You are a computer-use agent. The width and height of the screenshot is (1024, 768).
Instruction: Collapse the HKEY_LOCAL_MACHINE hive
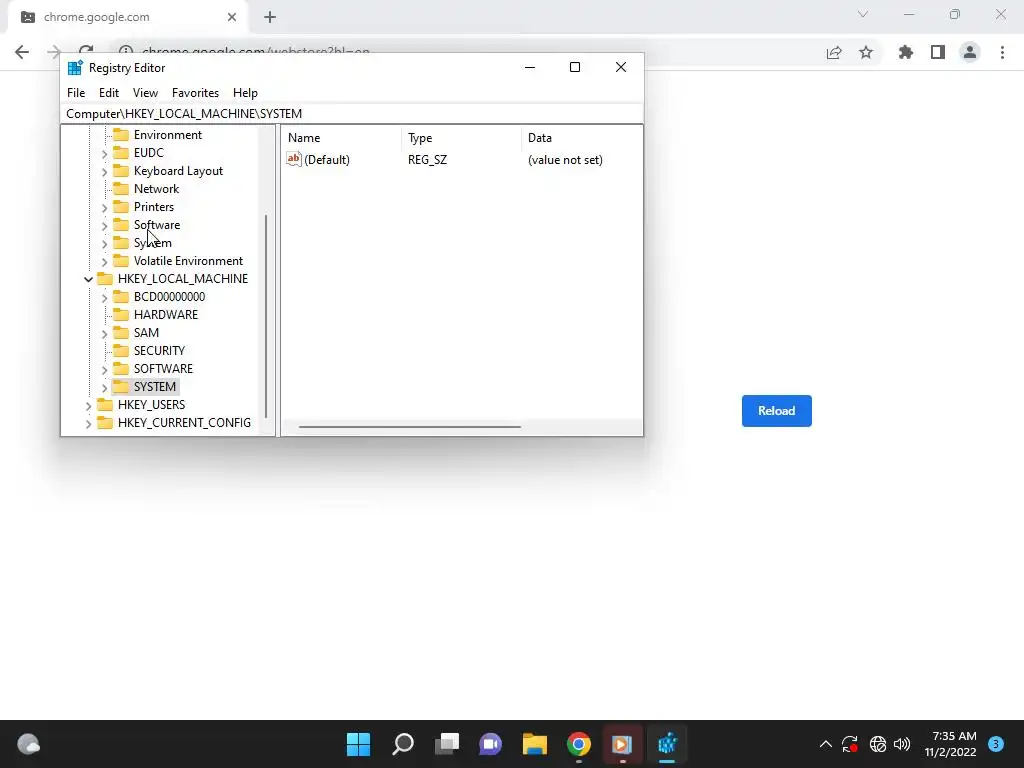click(88, 279)
